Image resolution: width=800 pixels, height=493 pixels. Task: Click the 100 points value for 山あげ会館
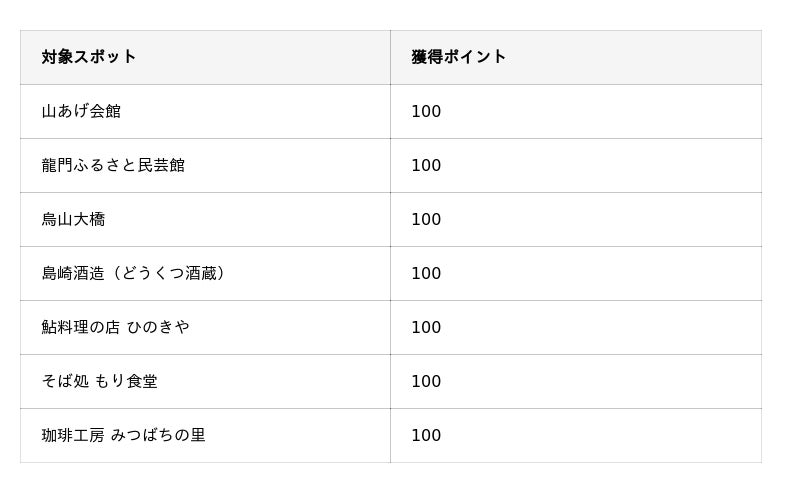click(x=426, y=111)
